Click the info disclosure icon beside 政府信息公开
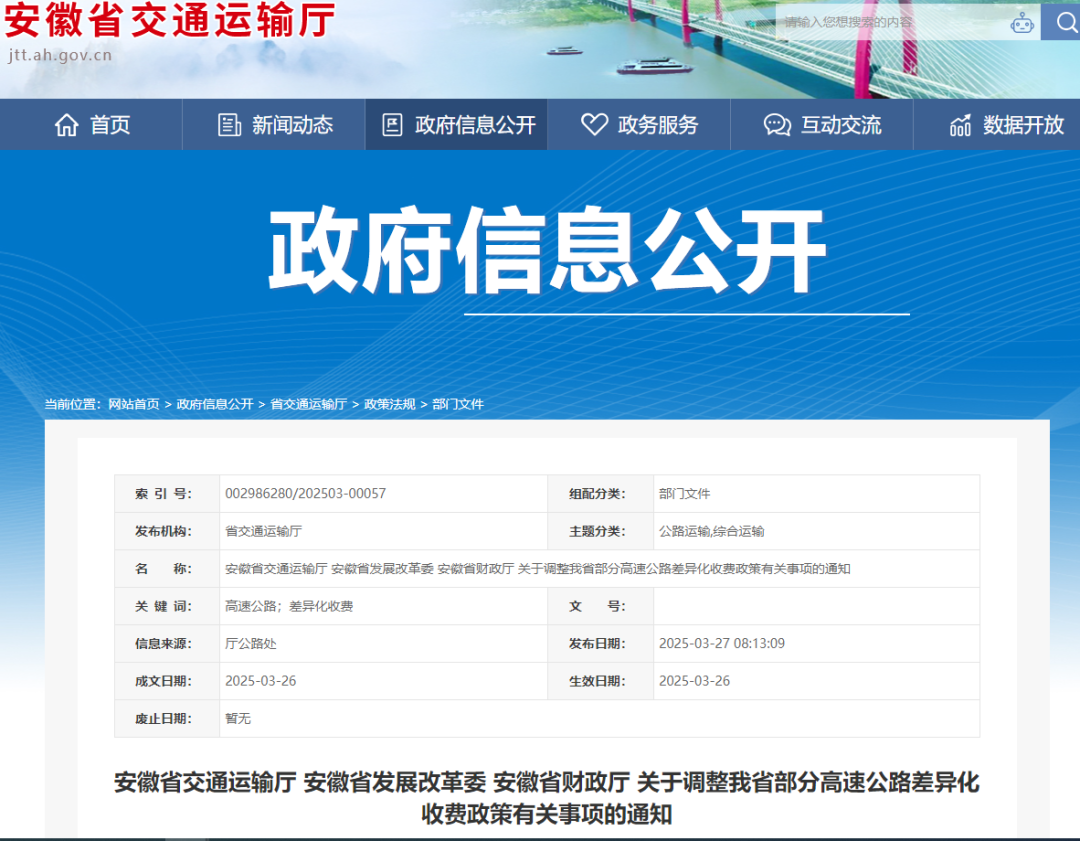The height and width of the screenshot is (841, 1080). point(392,125)
